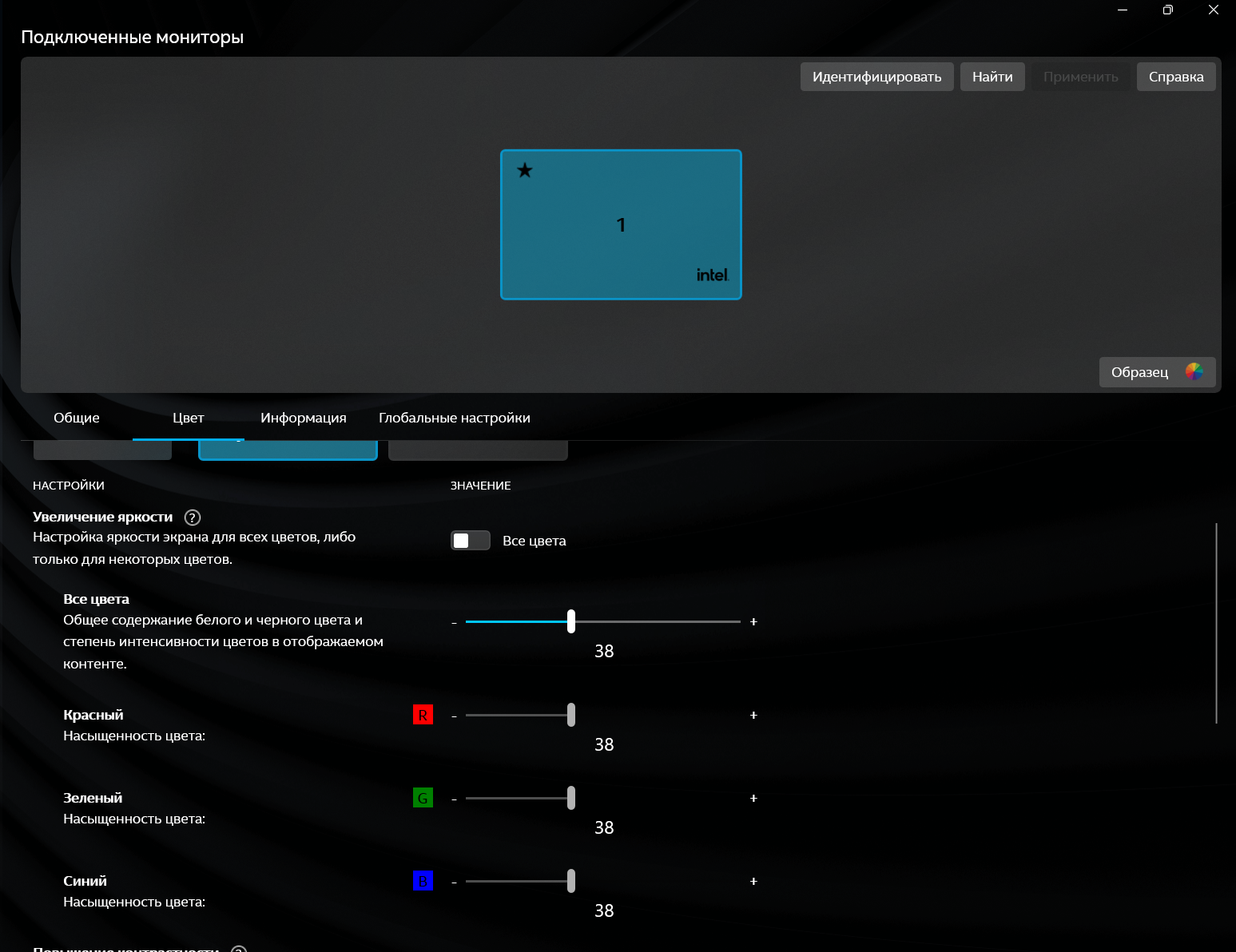Select monitor 1 thumbnail
The width and height of the screenshot is (1236, 952).
coord(621,224)
